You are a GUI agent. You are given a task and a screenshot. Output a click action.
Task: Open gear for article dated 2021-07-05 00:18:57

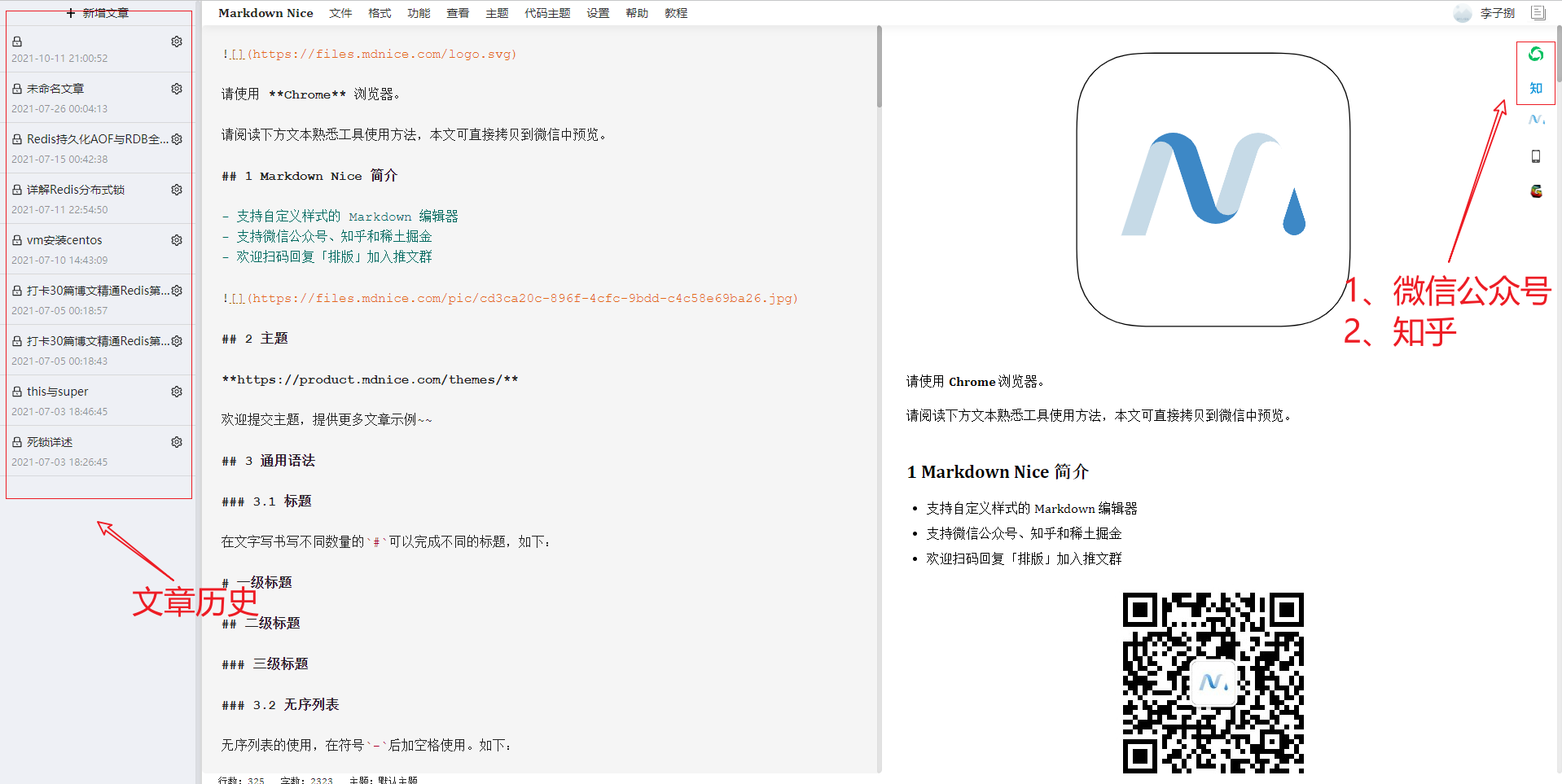point(177,291)
